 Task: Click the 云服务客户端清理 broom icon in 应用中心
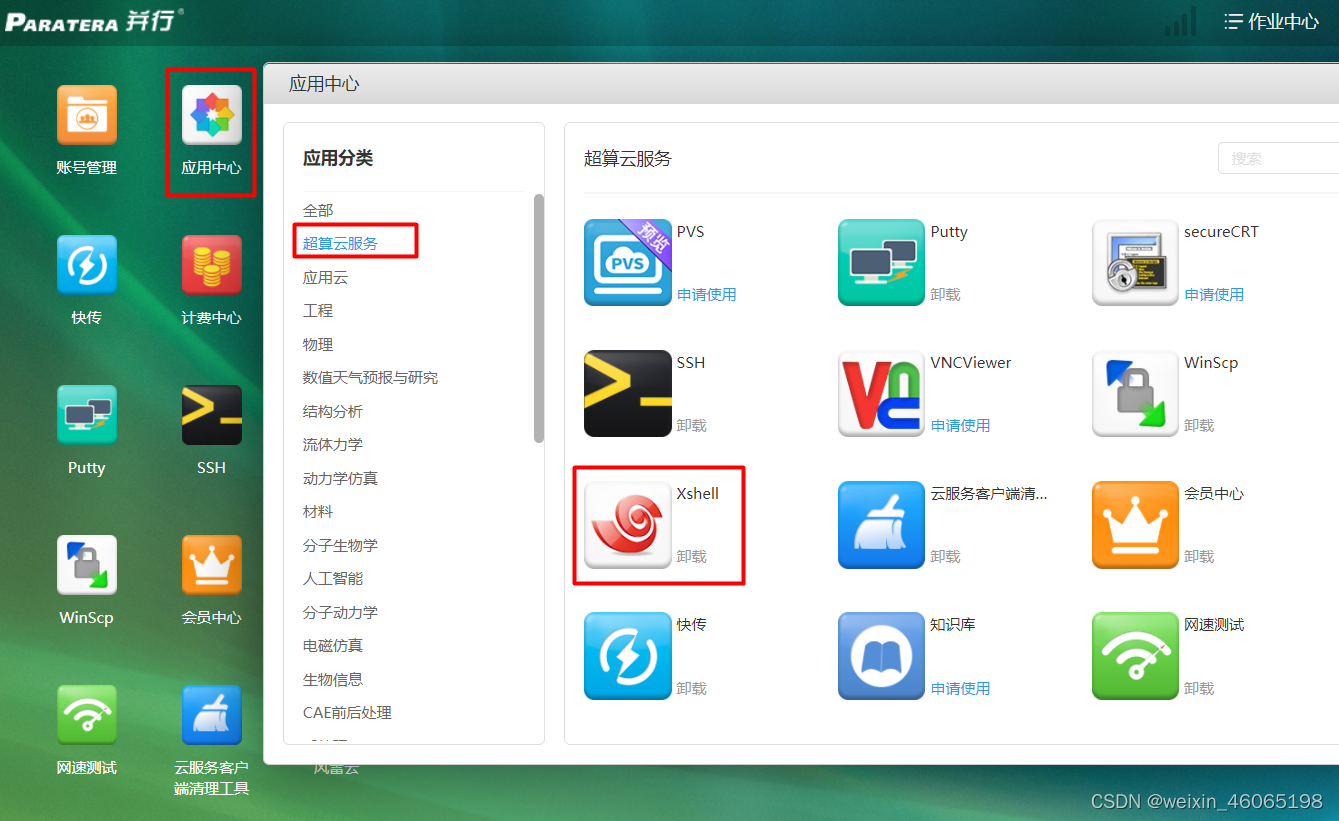(x=882, y=525)
